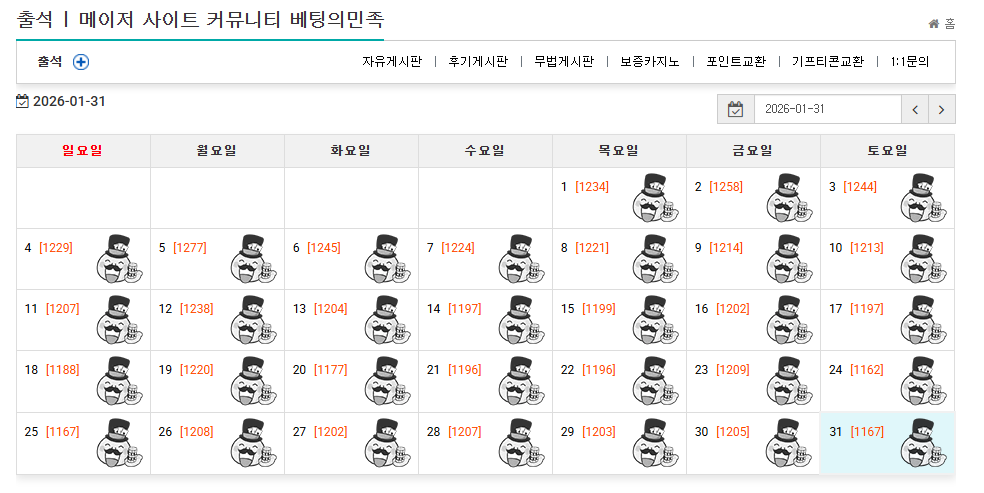Open the calendar picker icon

[x=735, y=109]
